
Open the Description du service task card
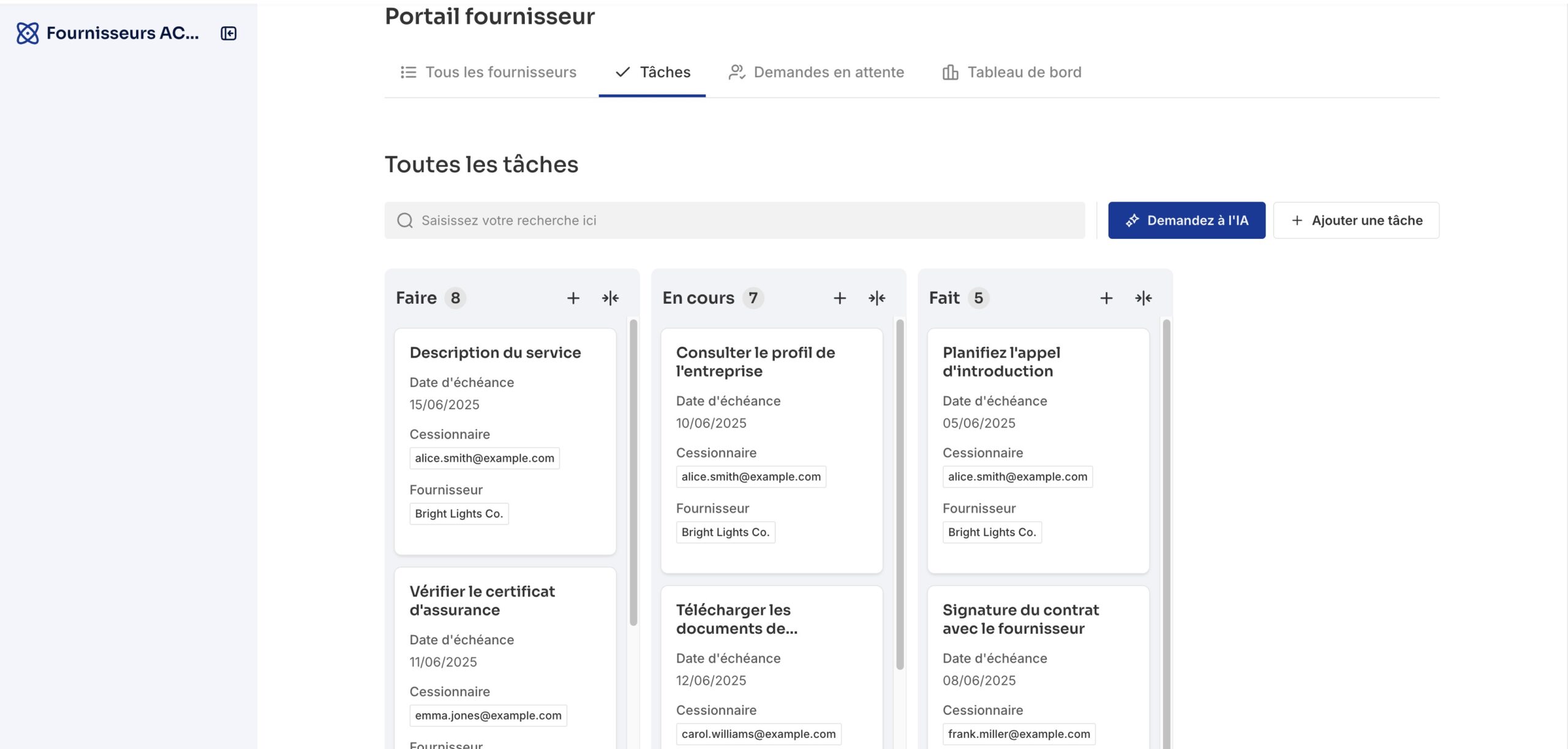pyautogui.click(x=495, y=353)
